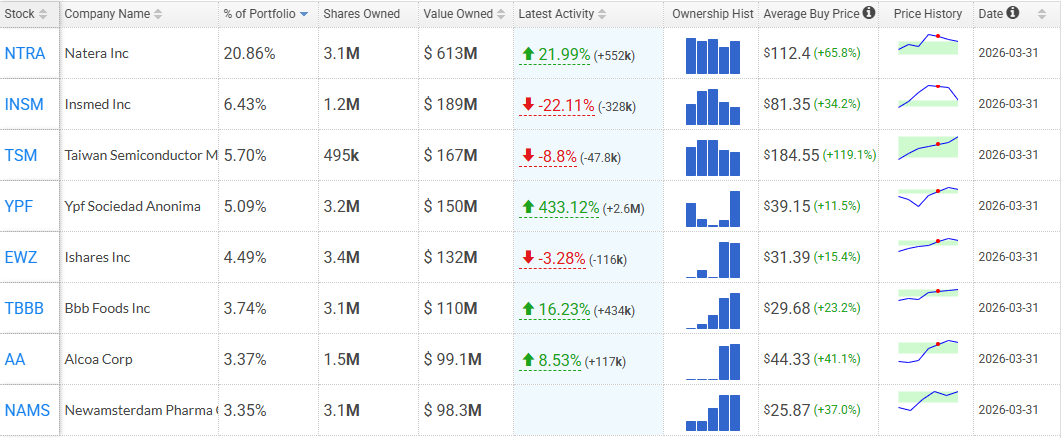Click Natera Inc company name

96,54
